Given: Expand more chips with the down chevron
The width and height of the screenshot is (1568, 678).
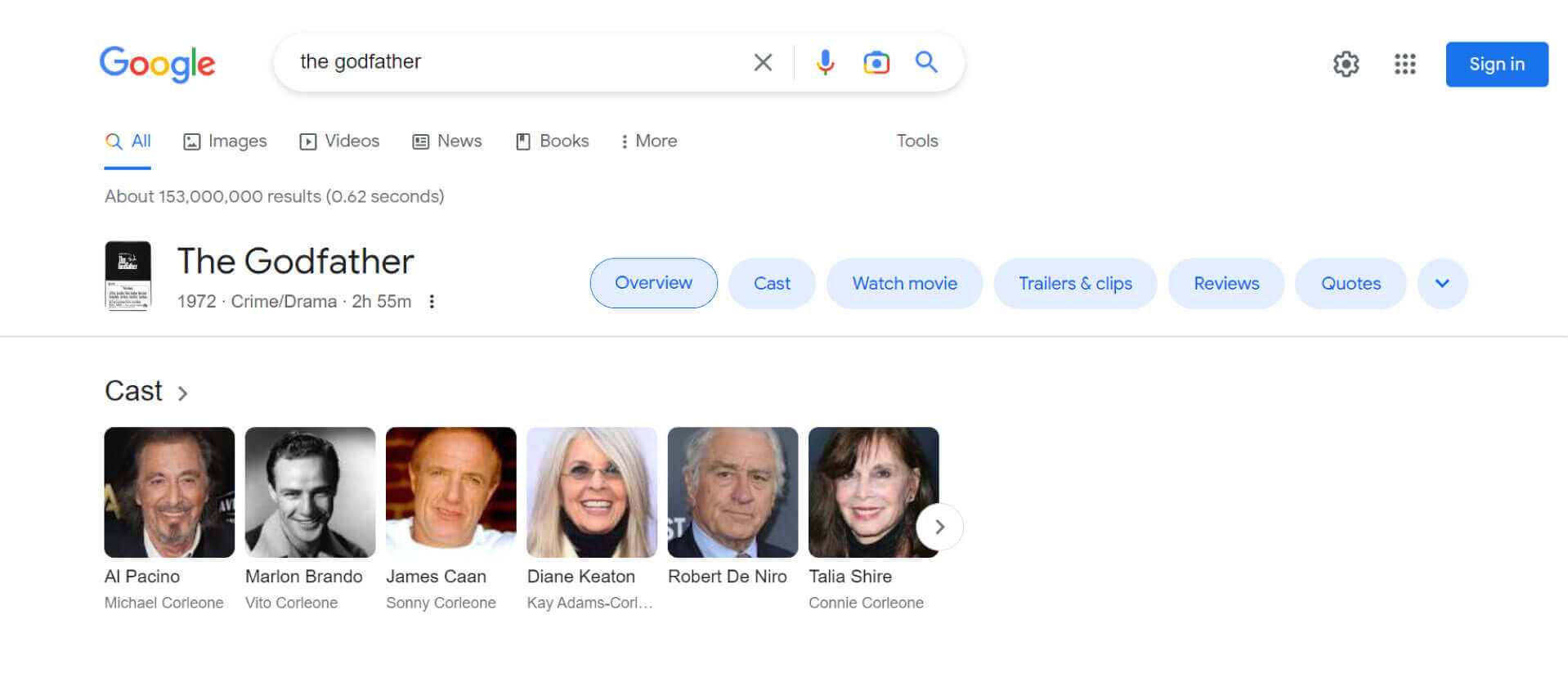Looking at the screenshot, I should tap(1442, 283).
